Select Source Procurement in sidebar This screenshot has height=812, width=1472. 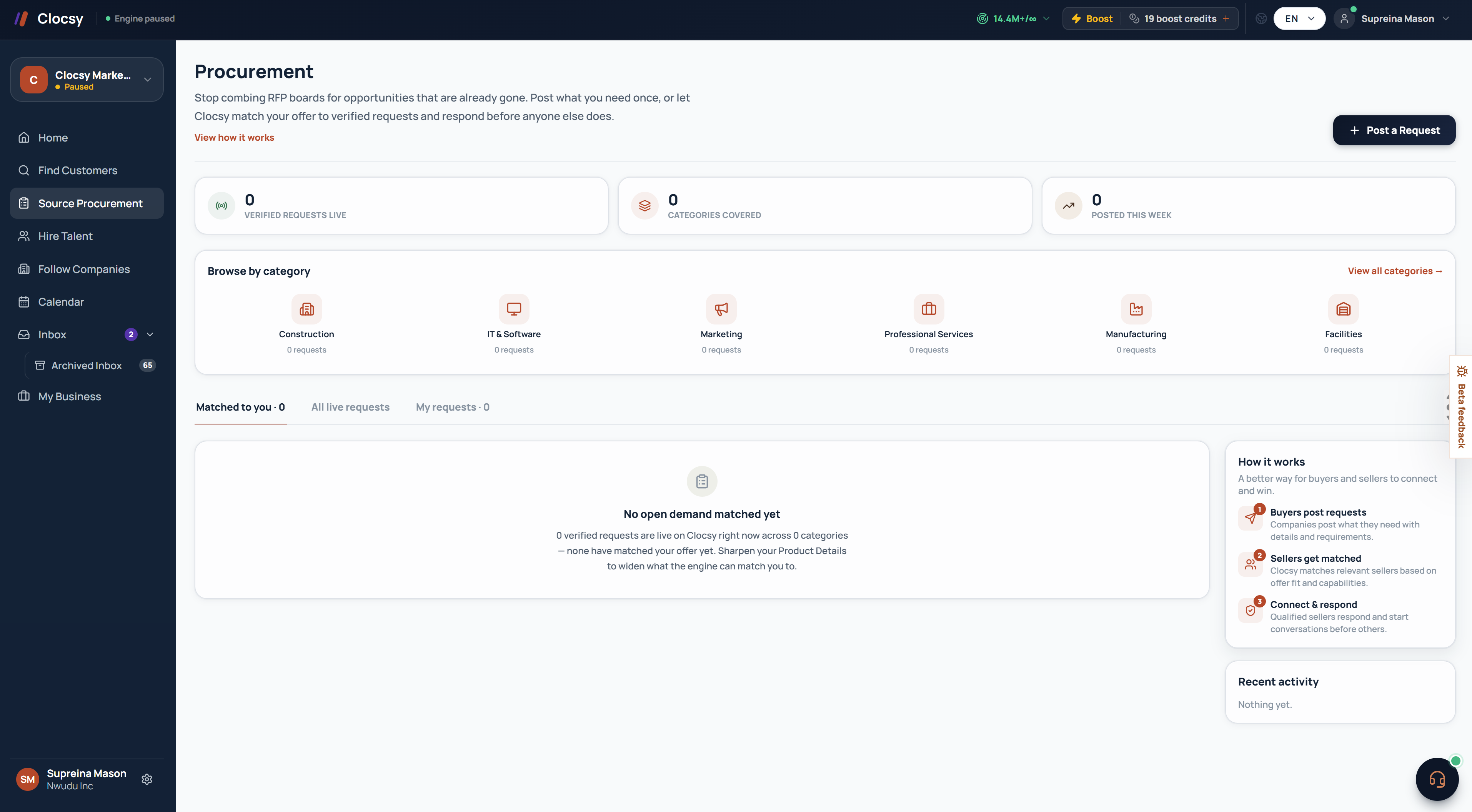click(x=87, y=203)
